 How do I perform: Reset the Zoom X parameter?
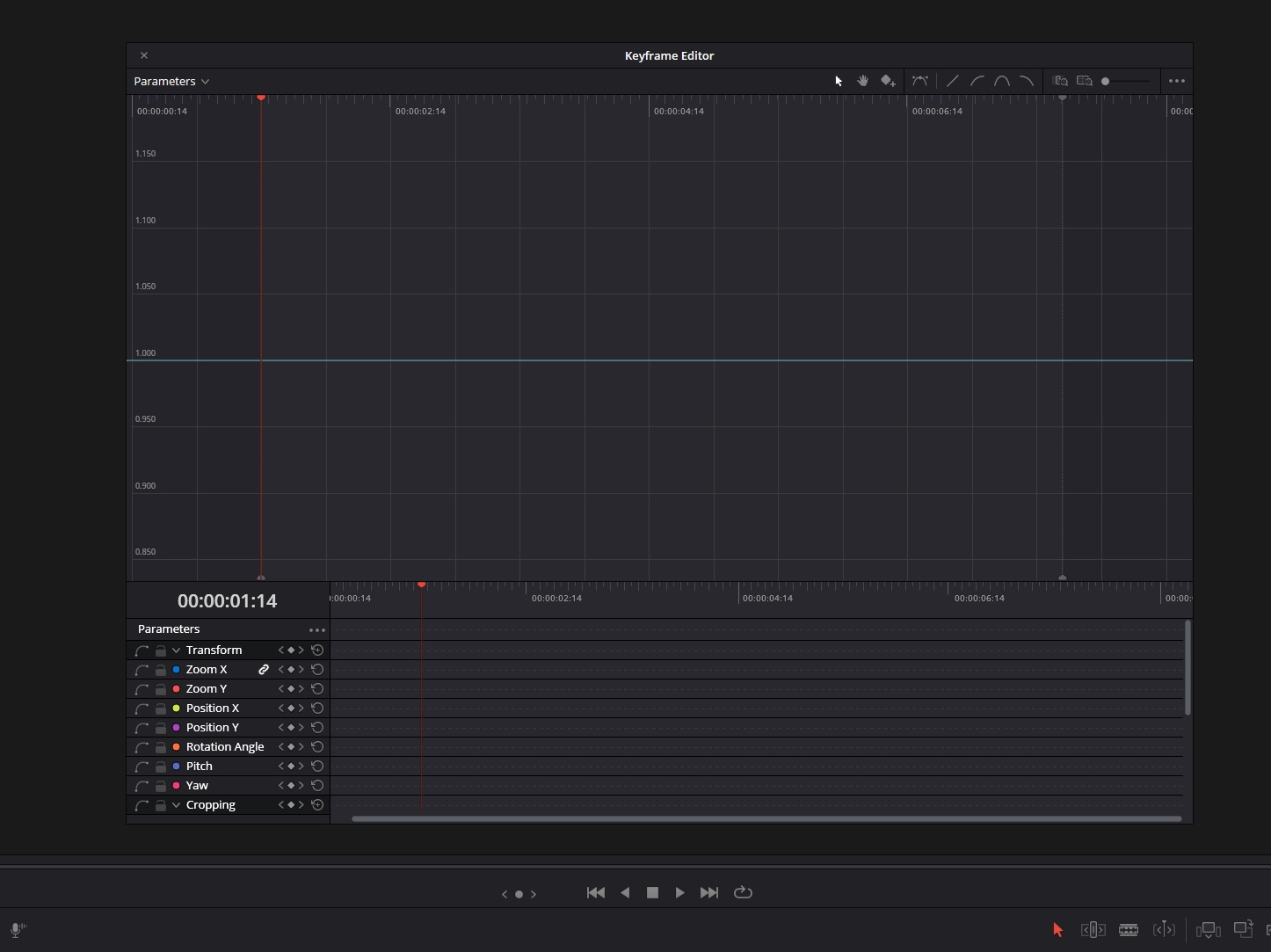tap(317, 670)
